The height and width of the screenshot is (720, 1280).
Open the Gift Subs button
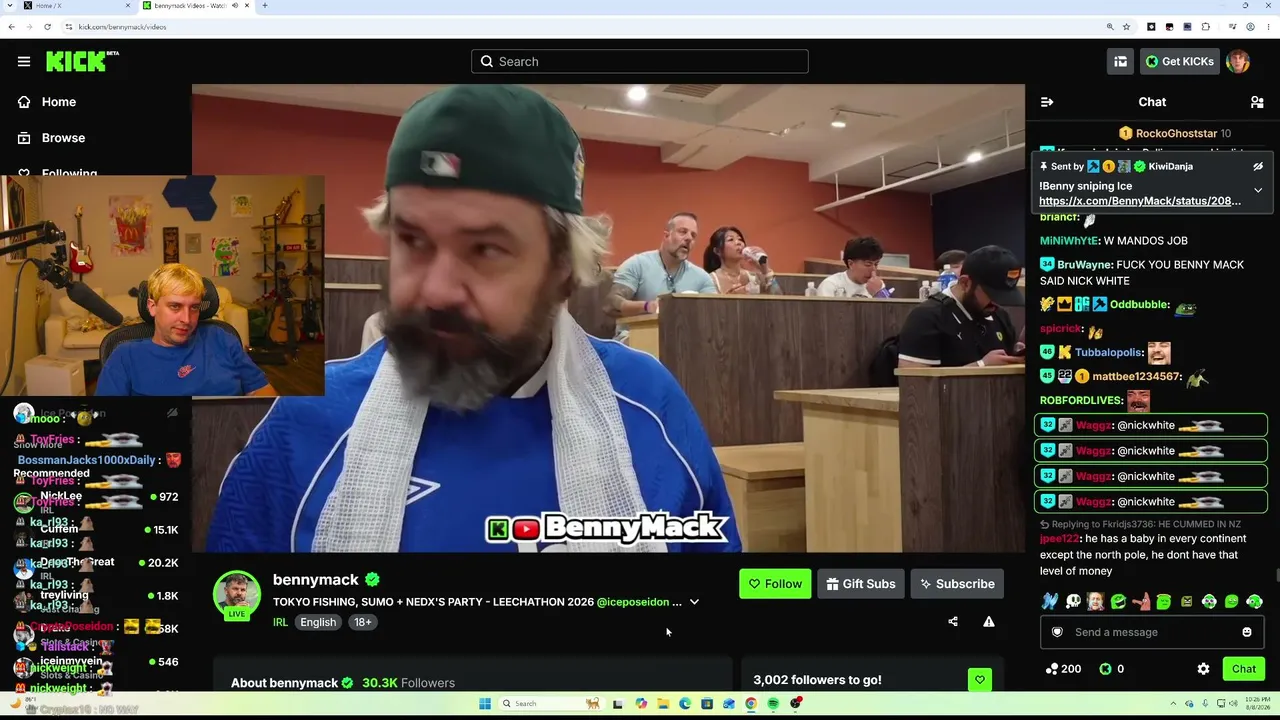tap(861, 584)
